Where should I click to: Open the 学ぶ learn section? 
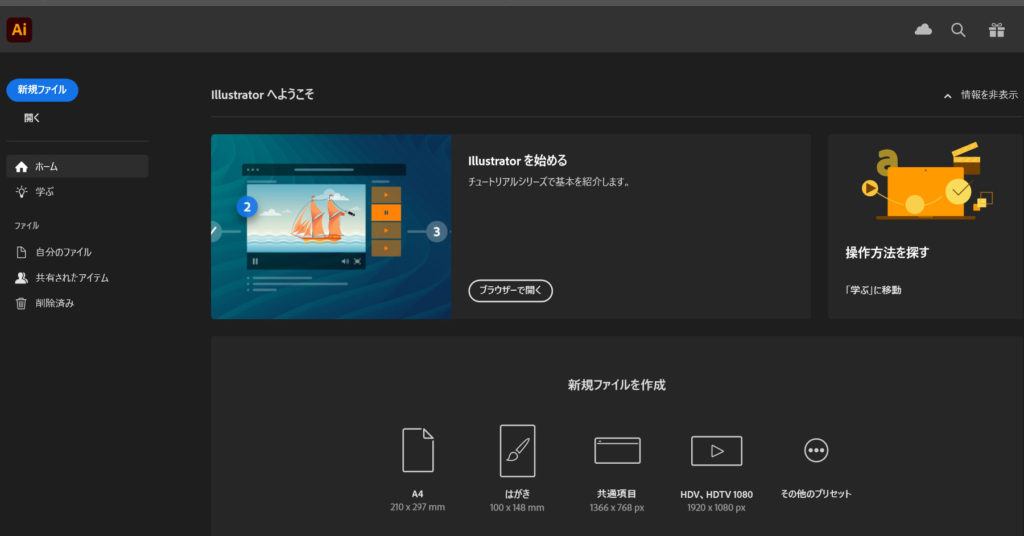pos(45,191)
